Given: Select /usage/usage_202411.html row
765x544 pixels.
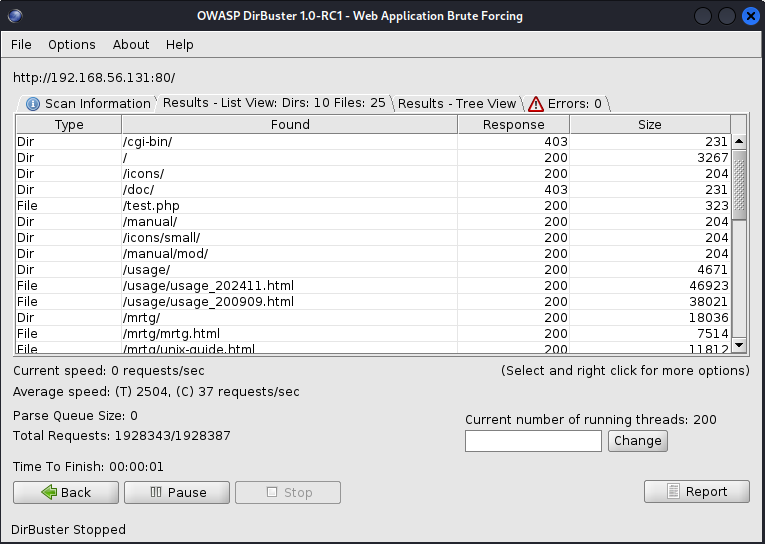Looking at the screenshot, I should [373, 285].
